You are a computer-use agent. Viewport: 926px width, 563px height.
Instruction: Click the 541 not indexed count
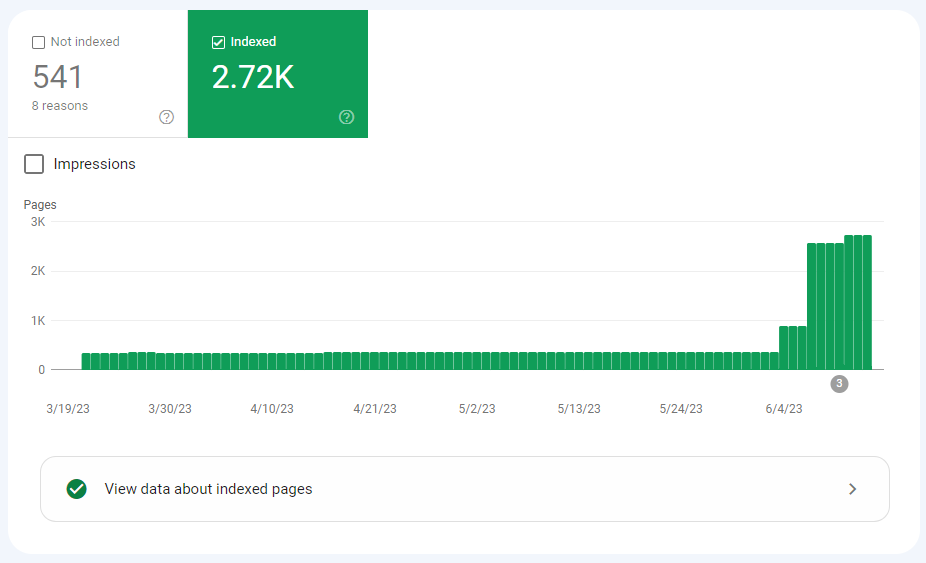(x=57, y=77)
